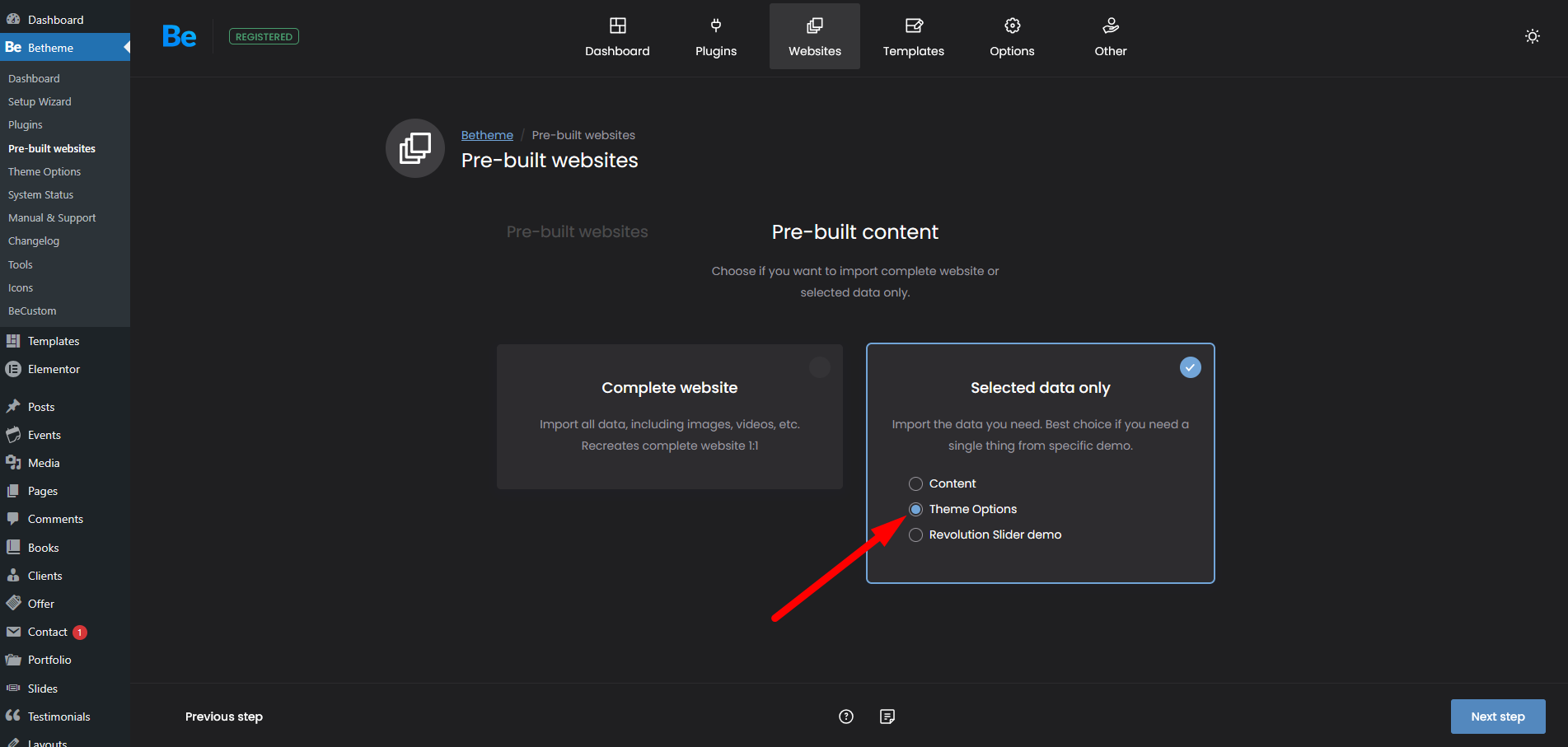Open Media library in sidebar
Image resolution: width=1568 pixels, height=747 pixels.
pos(44,463)
